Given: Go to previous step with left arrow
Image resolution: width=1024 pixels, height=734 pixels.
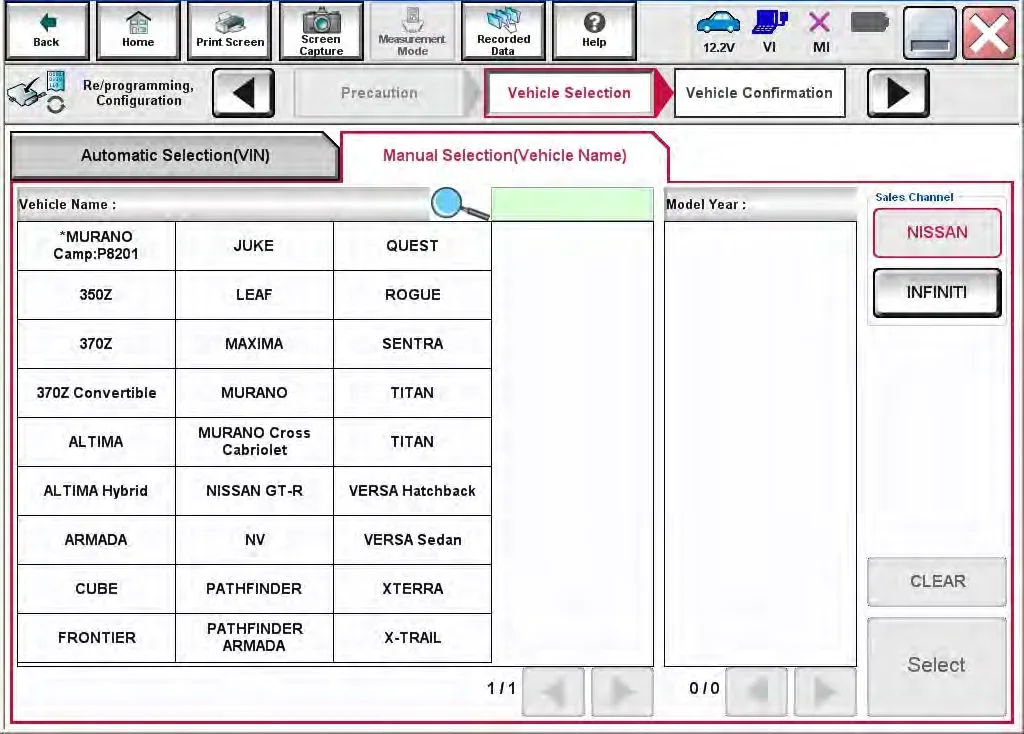Looking at the screenshot, I should point(244,93).
